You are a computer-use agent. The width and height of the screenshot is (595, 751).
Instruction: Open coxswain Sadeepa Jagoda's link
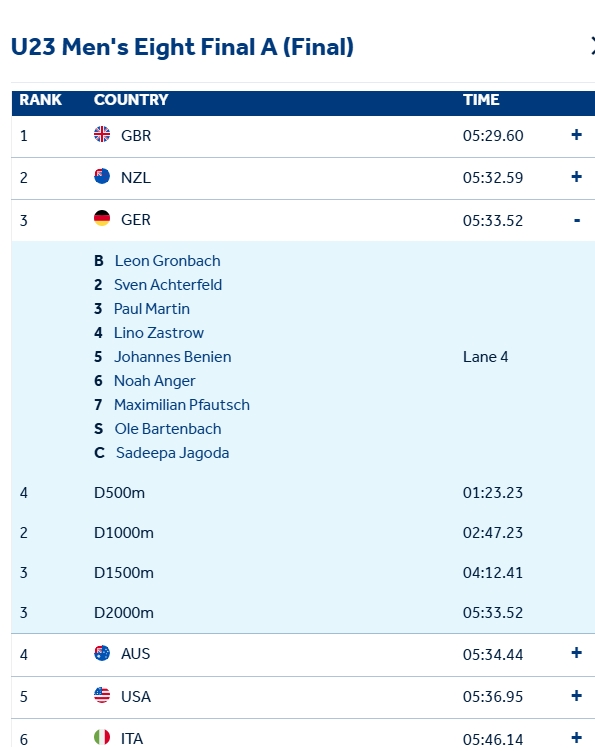click(x=172, y=453)
